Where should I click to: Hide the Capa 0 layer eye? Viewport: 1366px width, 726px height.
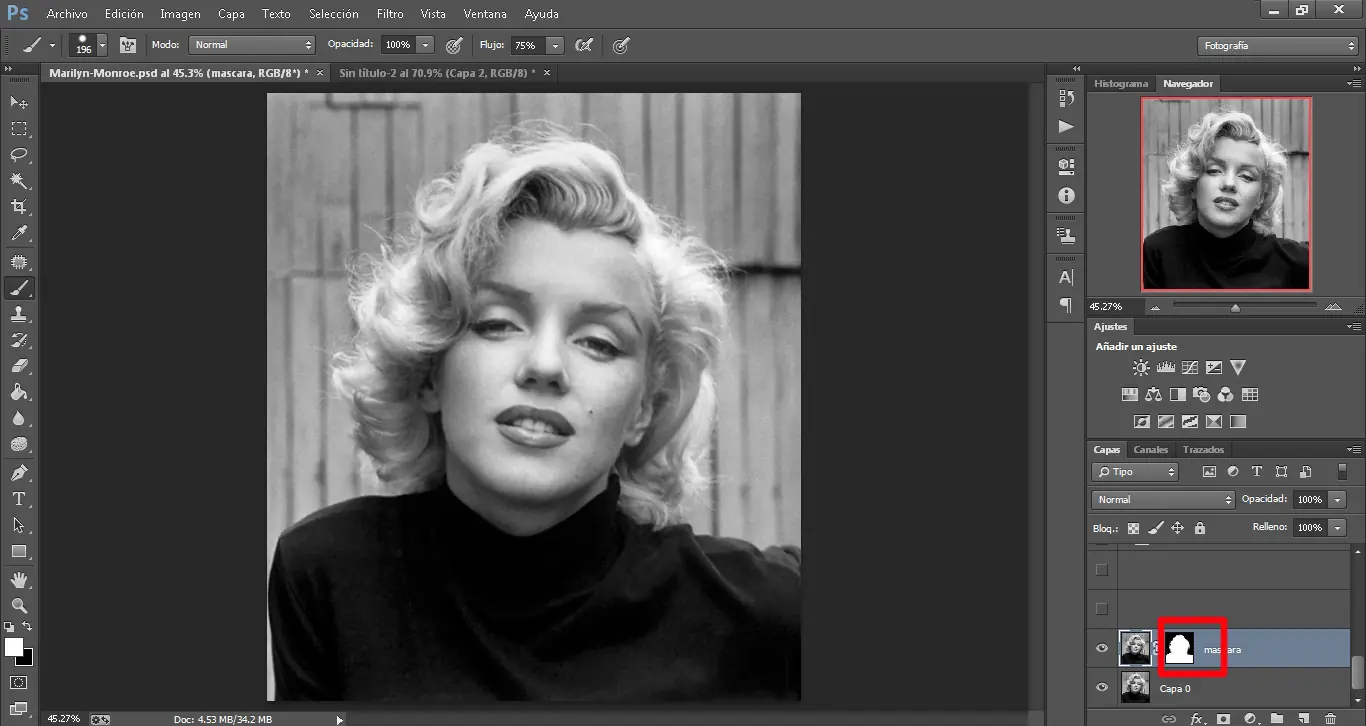1102,688
